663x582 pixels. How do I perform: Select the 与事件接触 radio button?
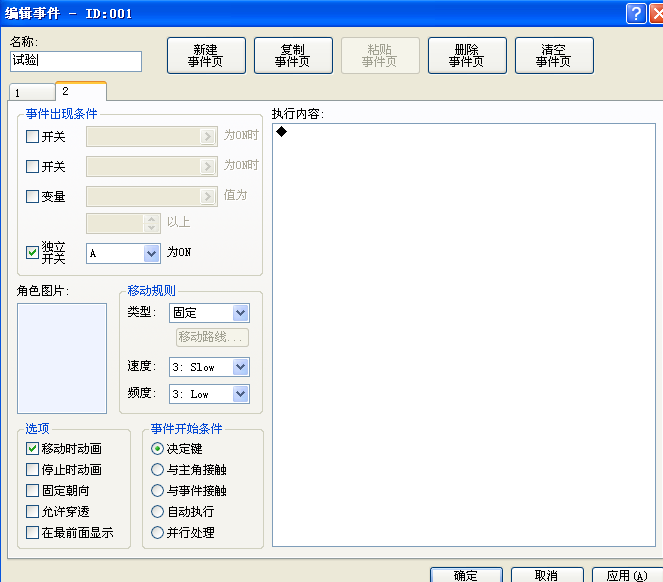click(157, 491)
